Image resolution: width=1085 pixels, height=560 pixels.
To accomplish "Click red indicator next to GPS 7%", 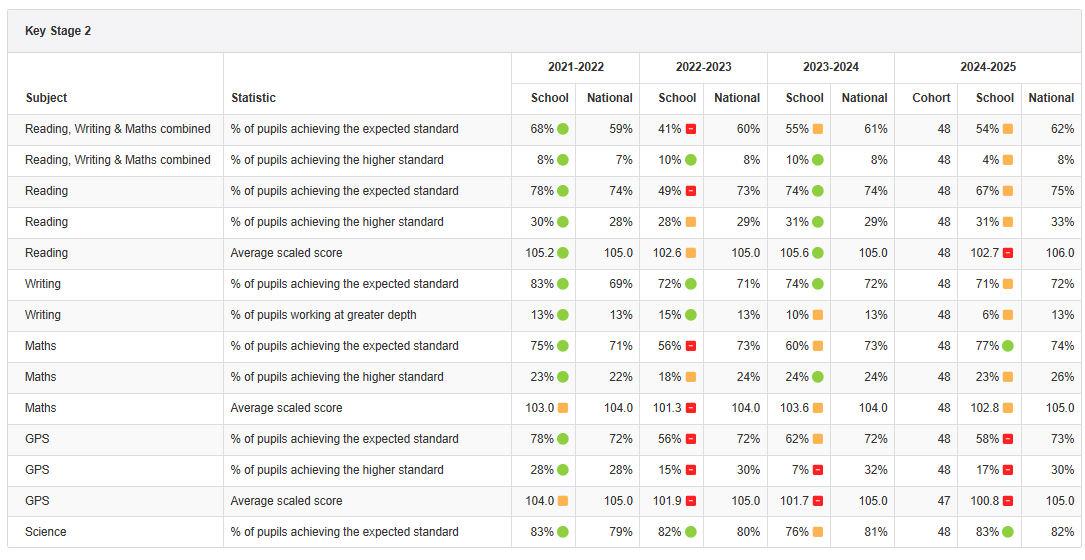I will [x=818, y=470].
